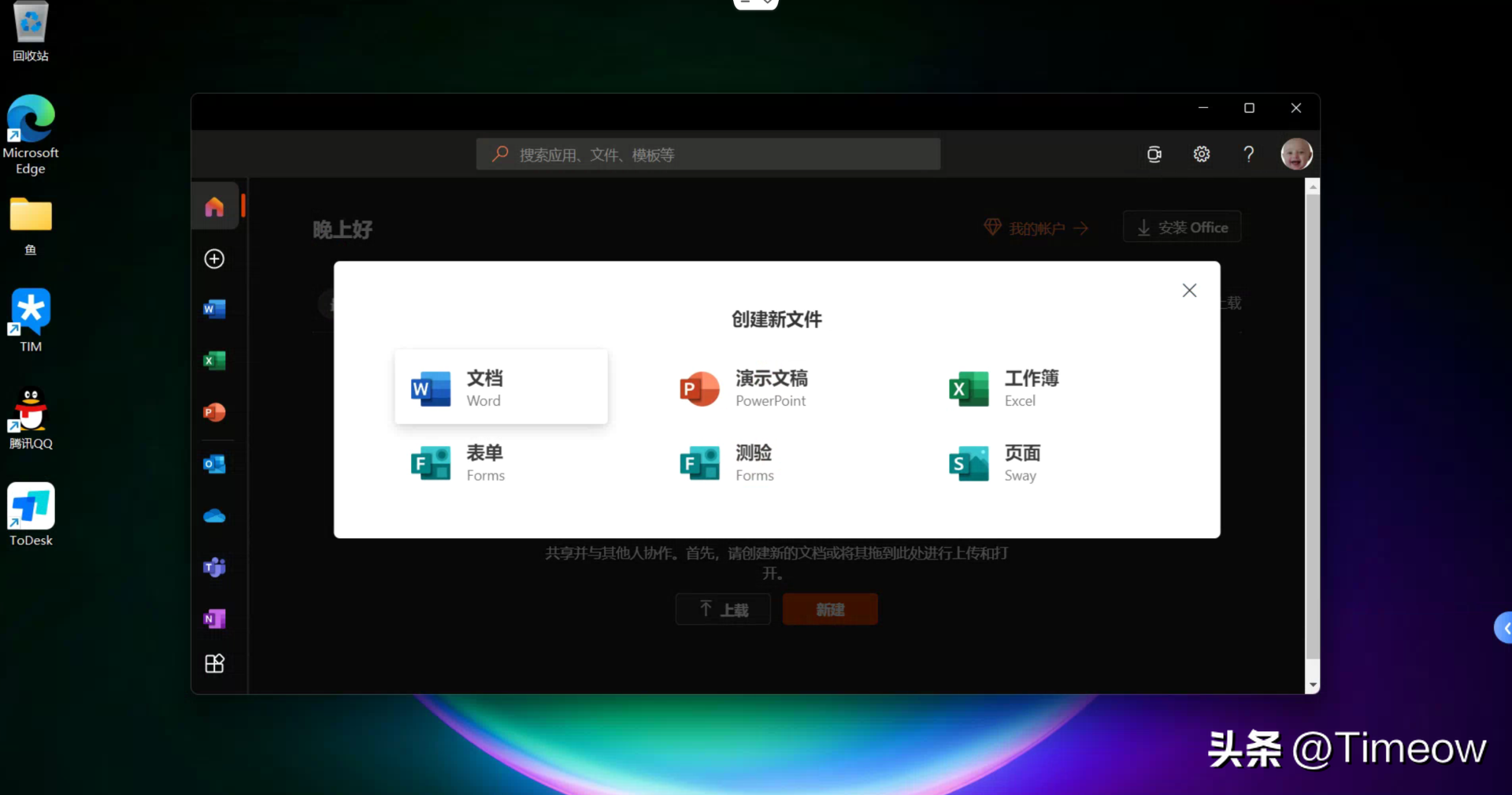The width and height of the screenshot is (1512, 795).
Task: Open OneDrive from the Office sidebar
Action: tap(214, 516)
